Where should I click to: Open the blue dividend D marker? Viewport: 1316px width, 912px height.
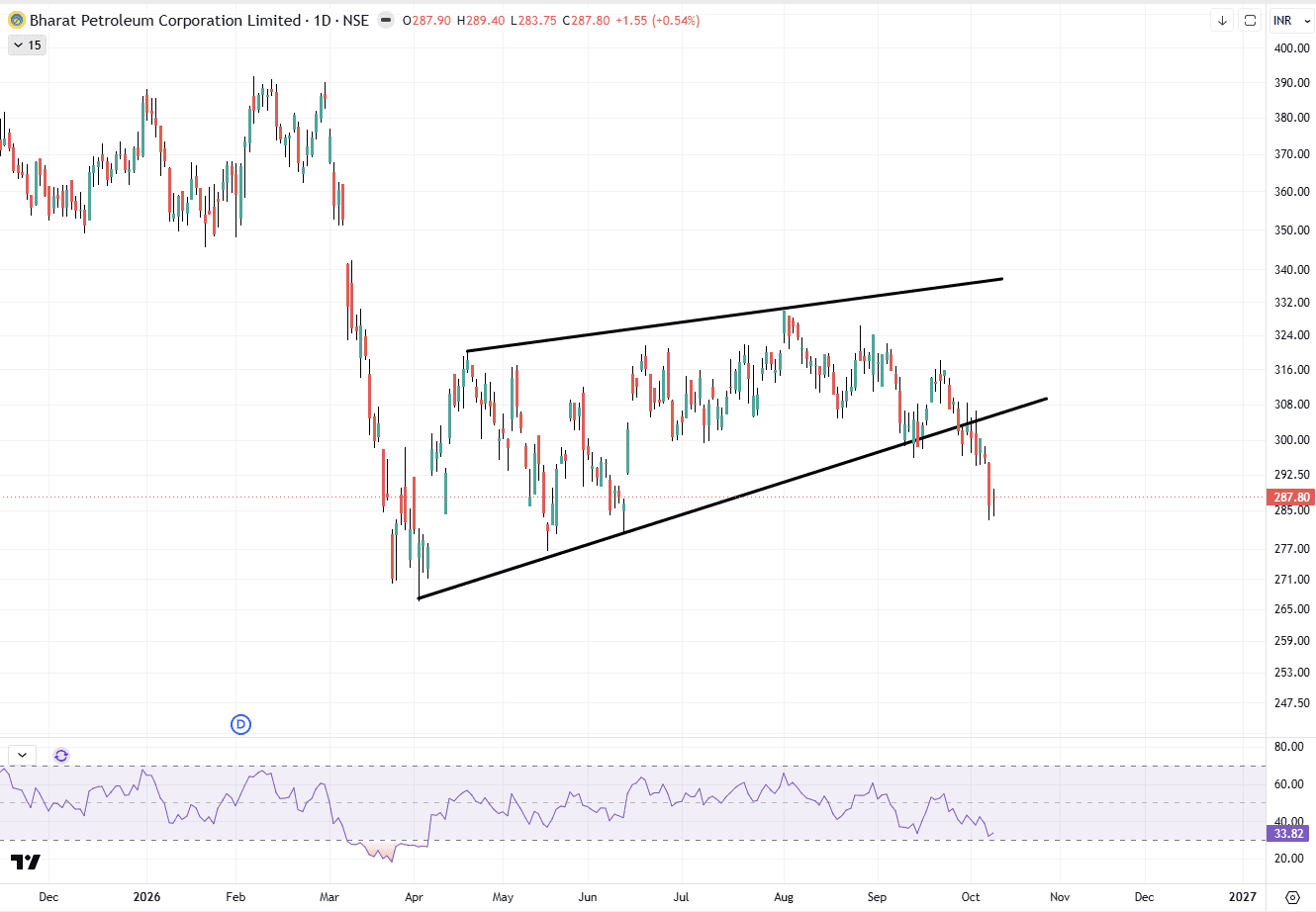(240, 724)
